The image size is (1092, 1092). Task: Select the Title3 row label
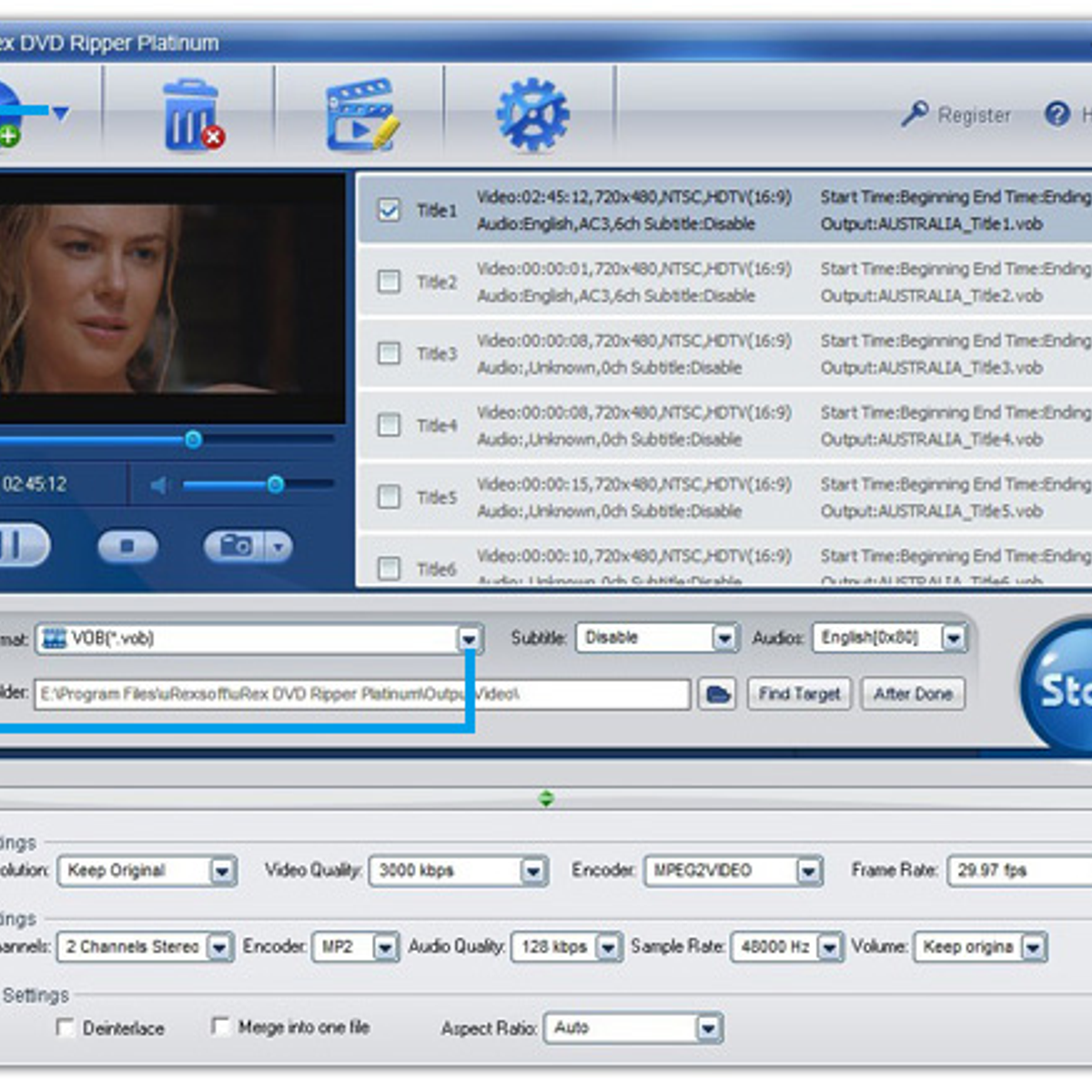point(437,353)
